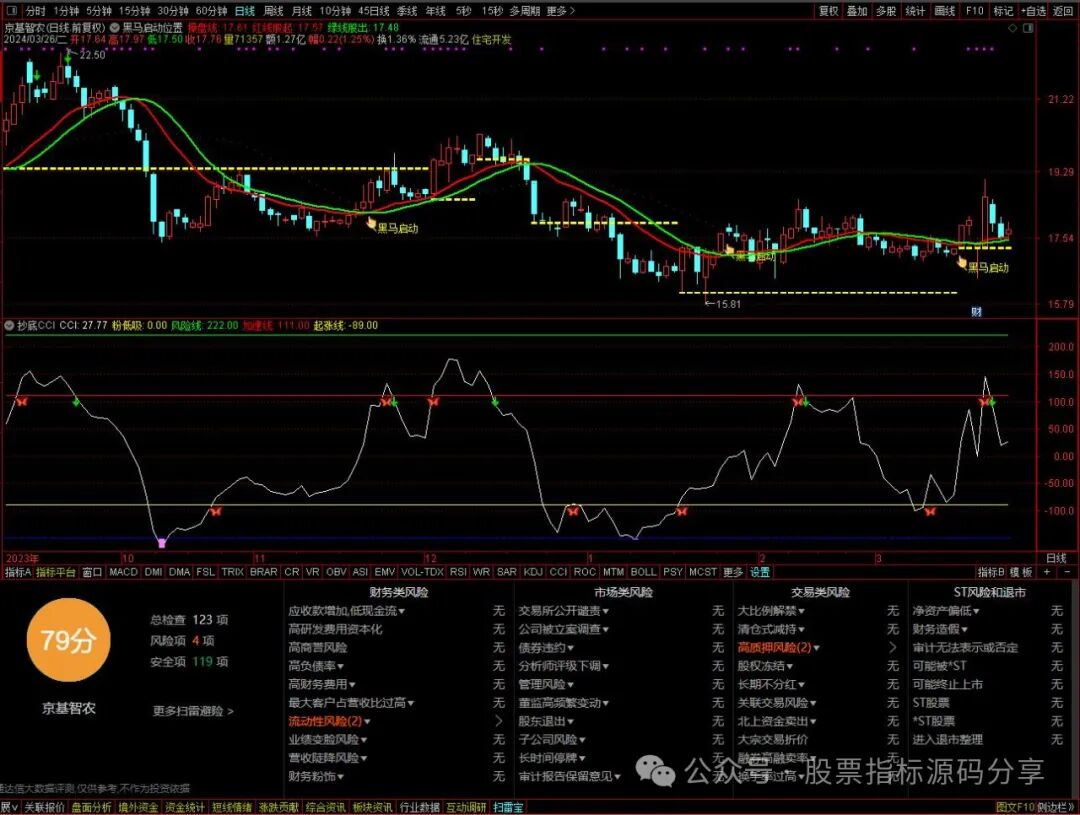This screenshot has width=1080, height=815.
Task: Open arrow beside 流动性风险(2)
Action: 499,721
